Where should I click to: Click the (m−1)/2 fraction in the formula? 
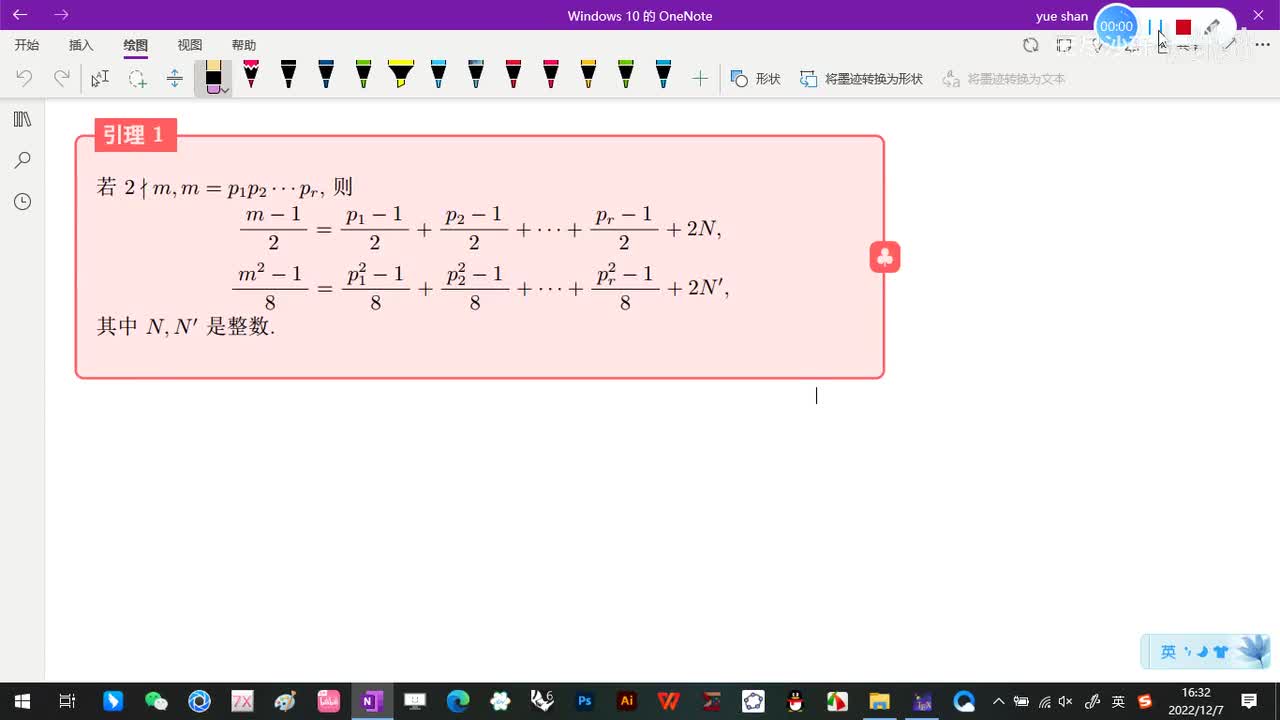tap(273, 229)
